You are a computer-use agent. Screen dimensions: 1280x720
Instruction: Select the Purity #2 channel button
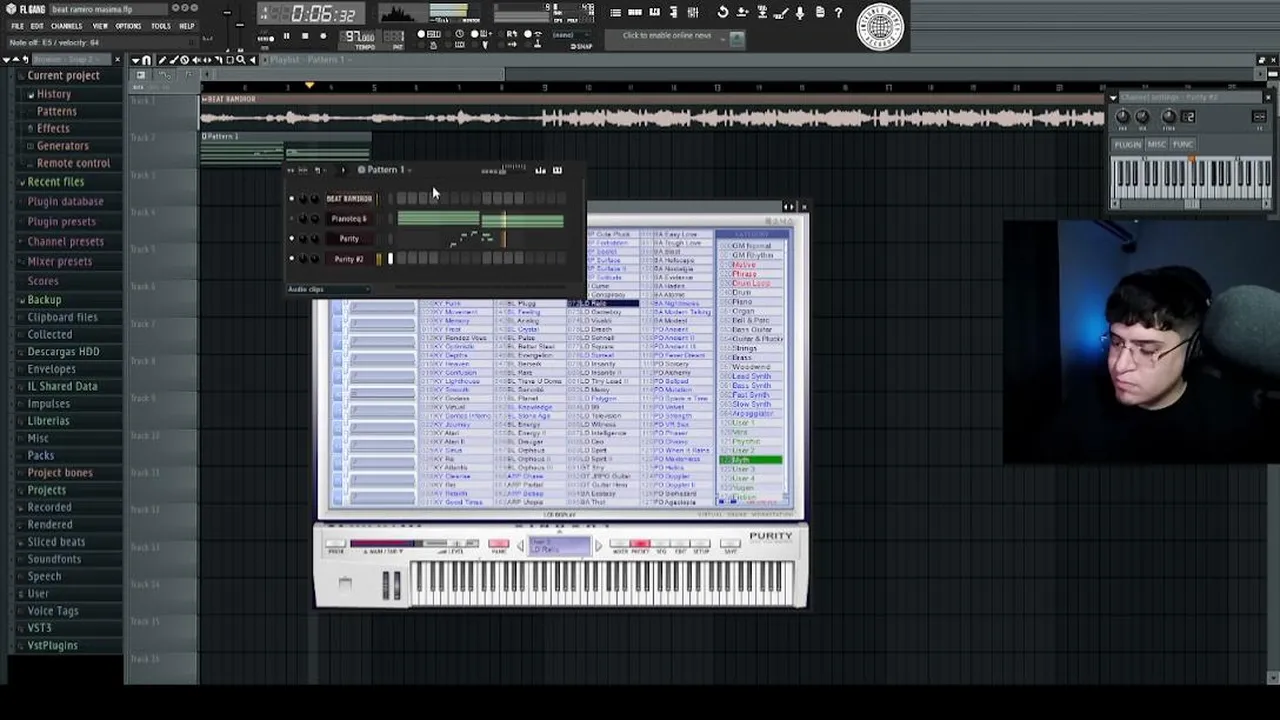pyautogui.click(x=349, y=259)
